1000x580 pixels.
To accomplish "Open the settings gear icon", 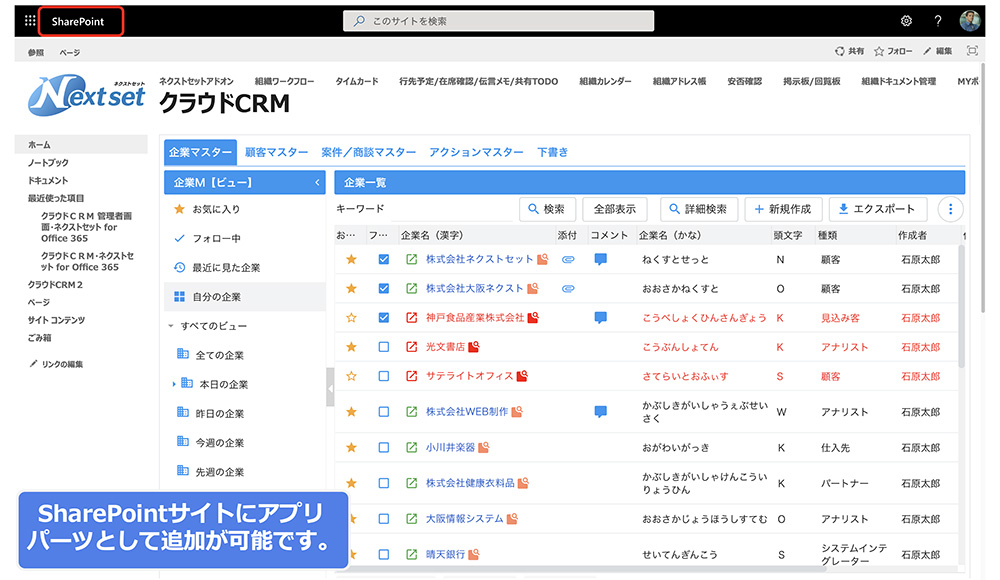I will (x=906, y=21).
